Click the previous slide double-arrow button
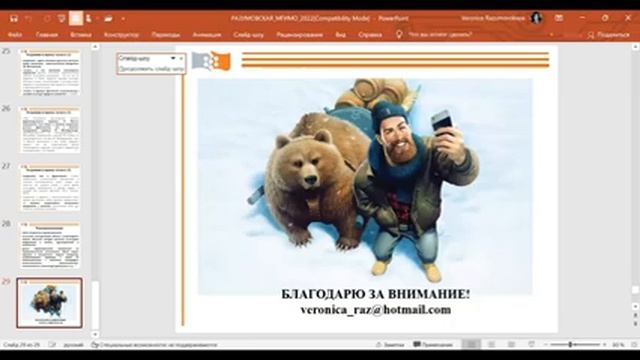 click(x=636, y=316)
